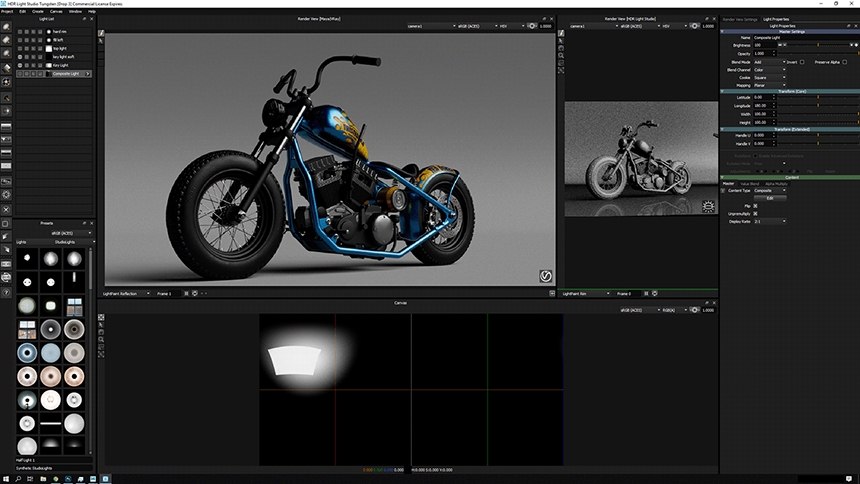The height and width of the screenshot is (484, 860).
Task: Click the sun-shaped light icon in left toolbar
Action: [x=6, y=82]
